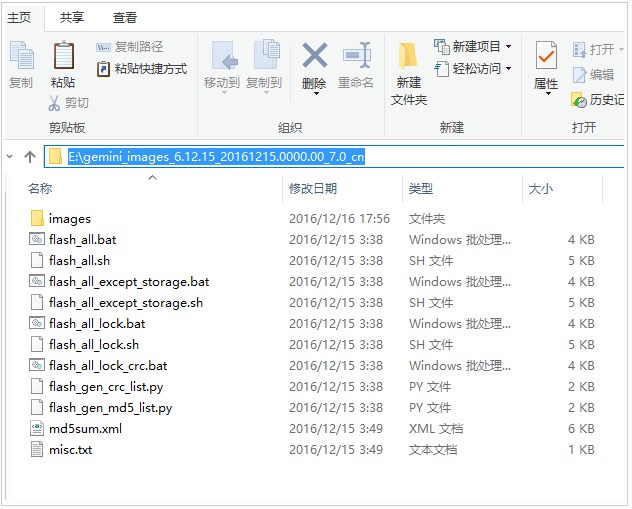Select flash_all_lock.sh file name
Viewport: 632px width, 509px height.
coord(94,345)
